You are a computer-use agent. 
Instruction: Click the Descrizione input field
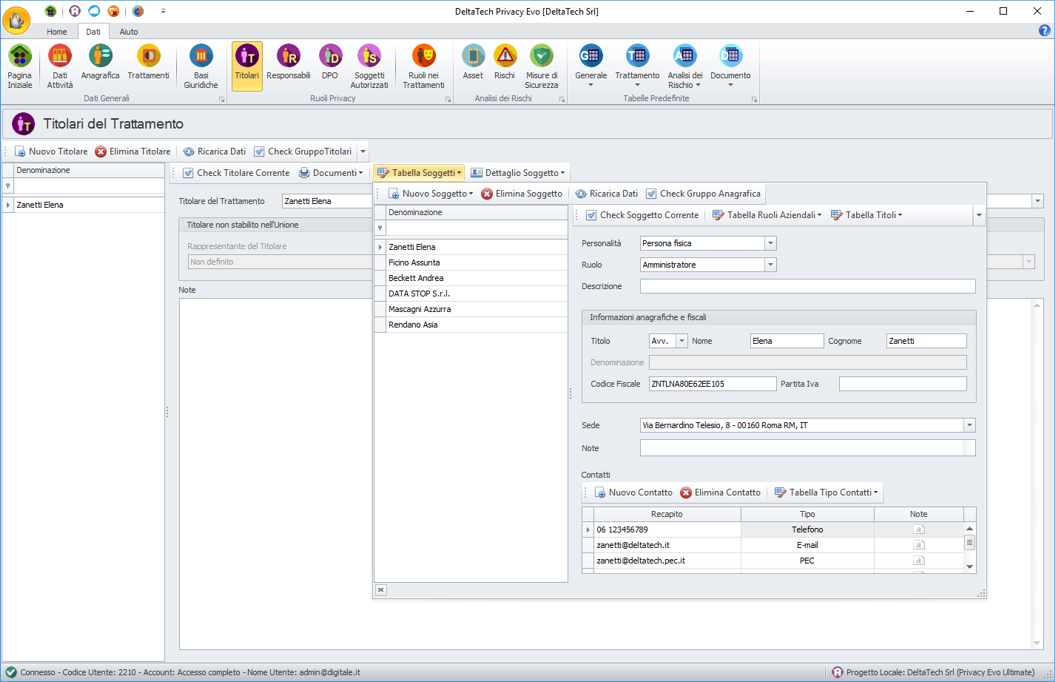(807, 287)
